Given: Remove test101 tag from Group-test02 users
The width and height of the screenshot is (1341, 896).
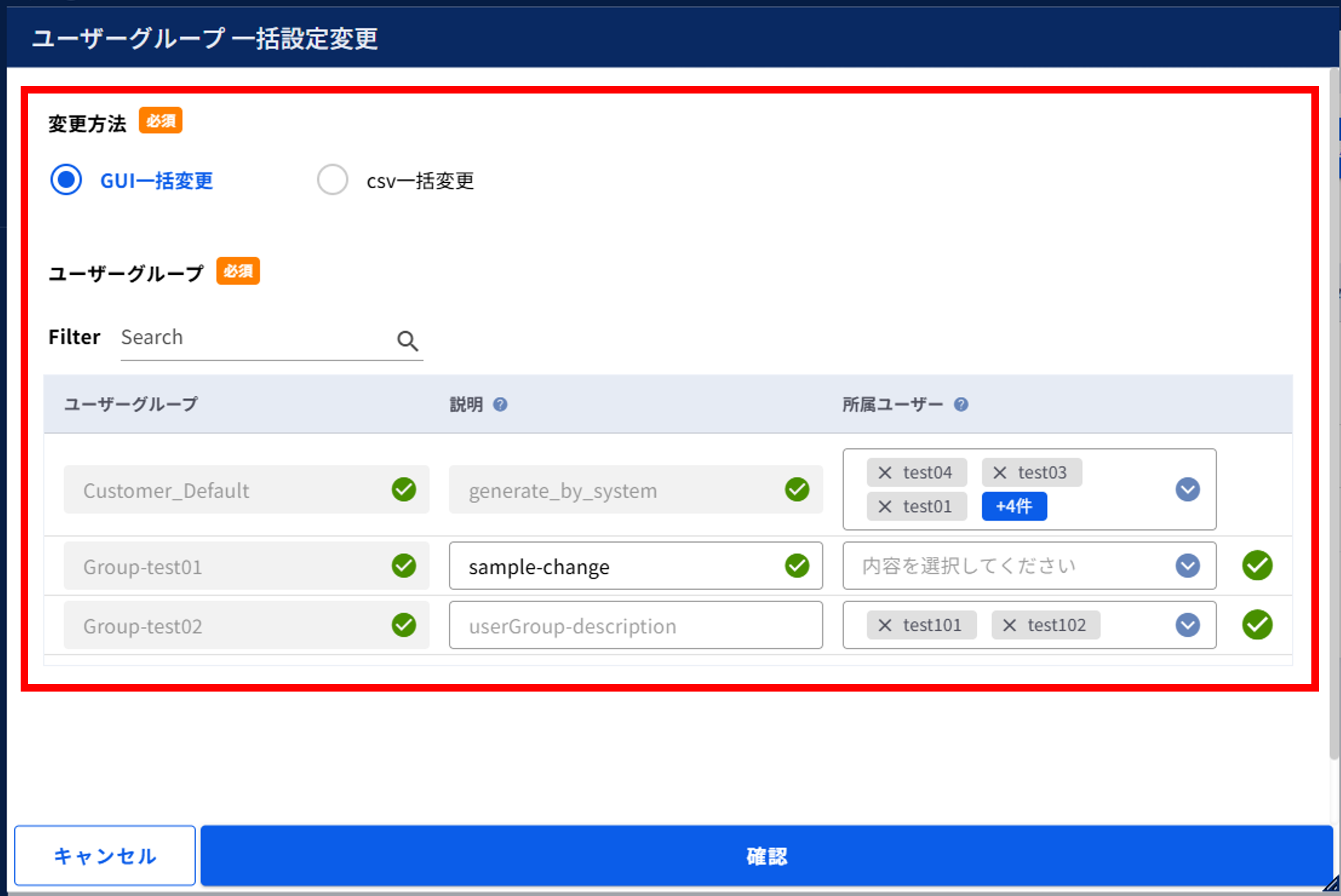Looking at the screenshot, I should 885,625.
